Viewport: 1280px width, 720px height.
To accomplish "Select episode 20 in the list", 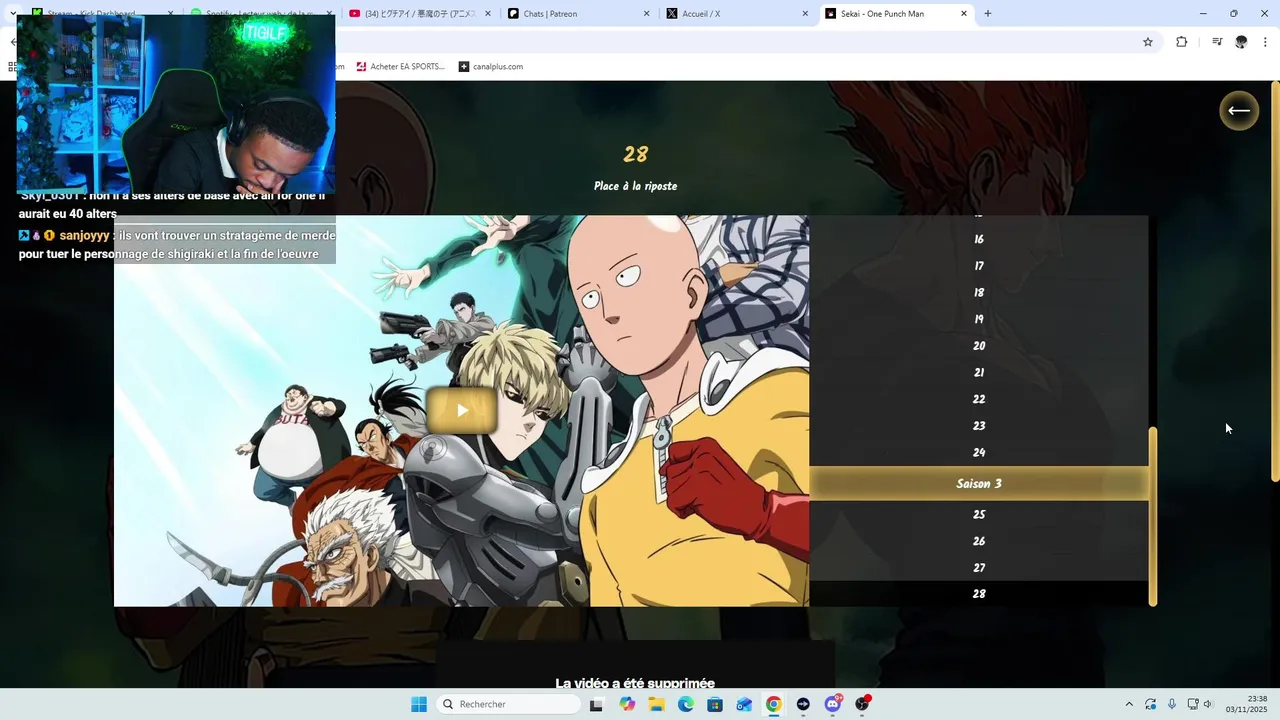I will click(x=979, y=346).
